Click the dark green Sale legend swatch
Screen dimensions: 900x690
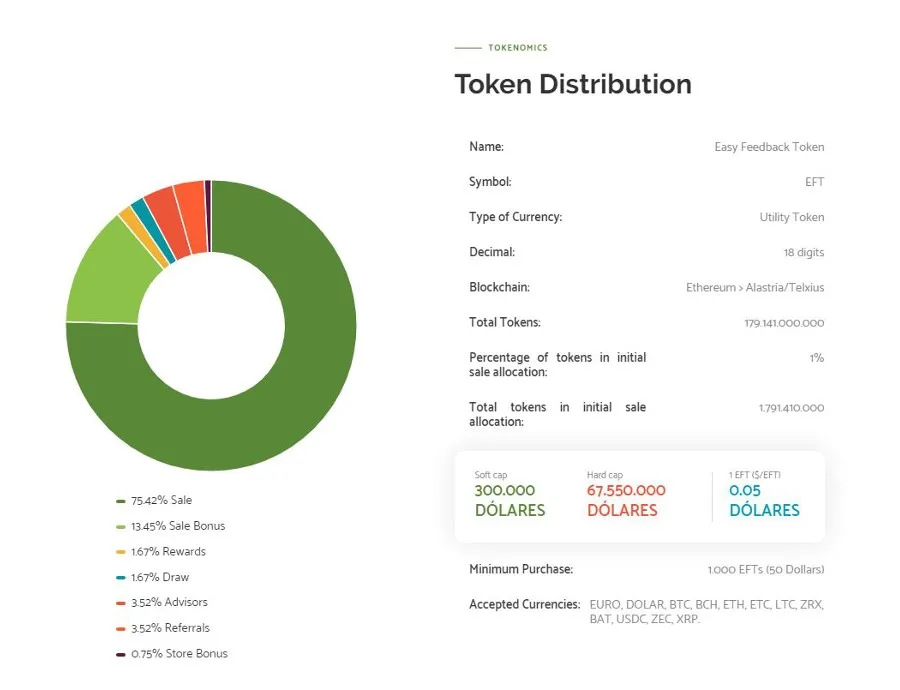pos(121,501)
